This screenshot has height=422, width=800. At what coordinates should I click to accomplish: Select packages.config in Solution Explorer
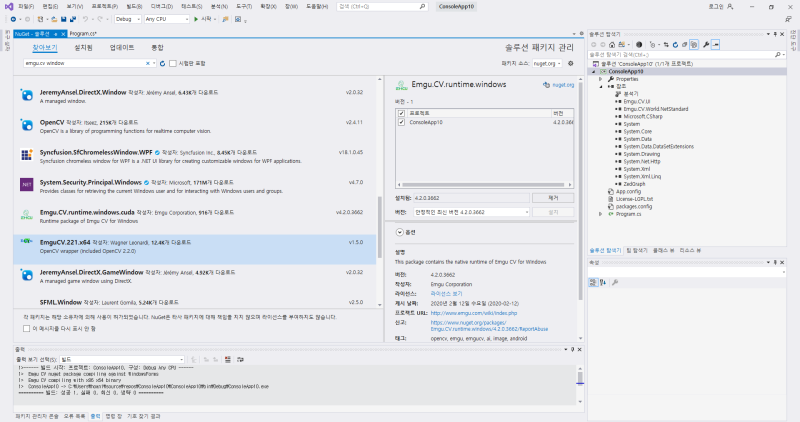pyautogui.click(x=634, y=207)
